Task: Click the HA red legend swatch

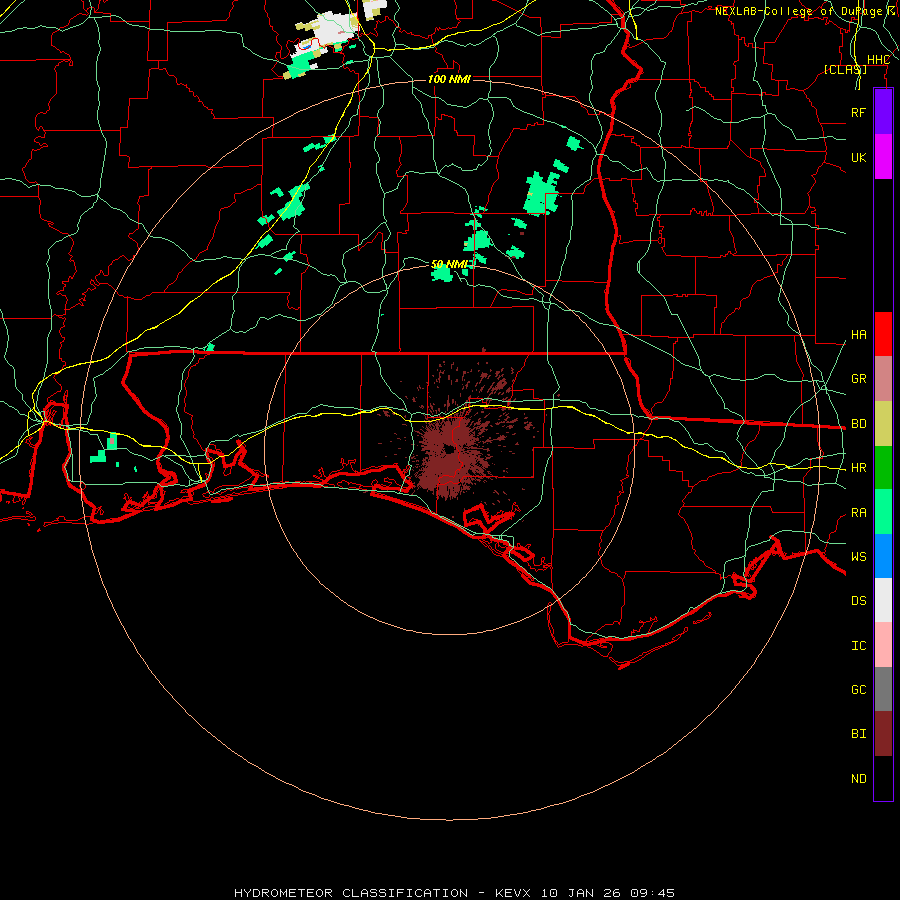Action: click(x=883, y=334)
